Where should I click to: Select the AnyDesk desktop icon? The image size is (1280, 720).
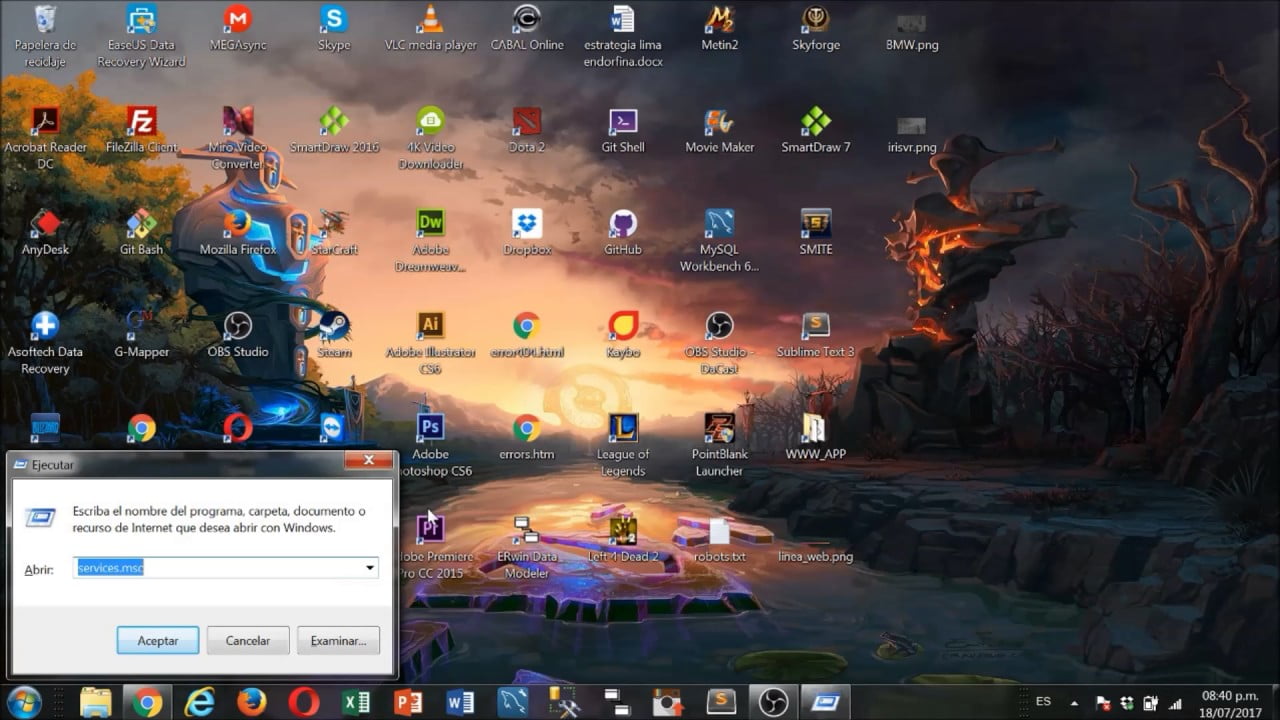click(x=45, y=232)
